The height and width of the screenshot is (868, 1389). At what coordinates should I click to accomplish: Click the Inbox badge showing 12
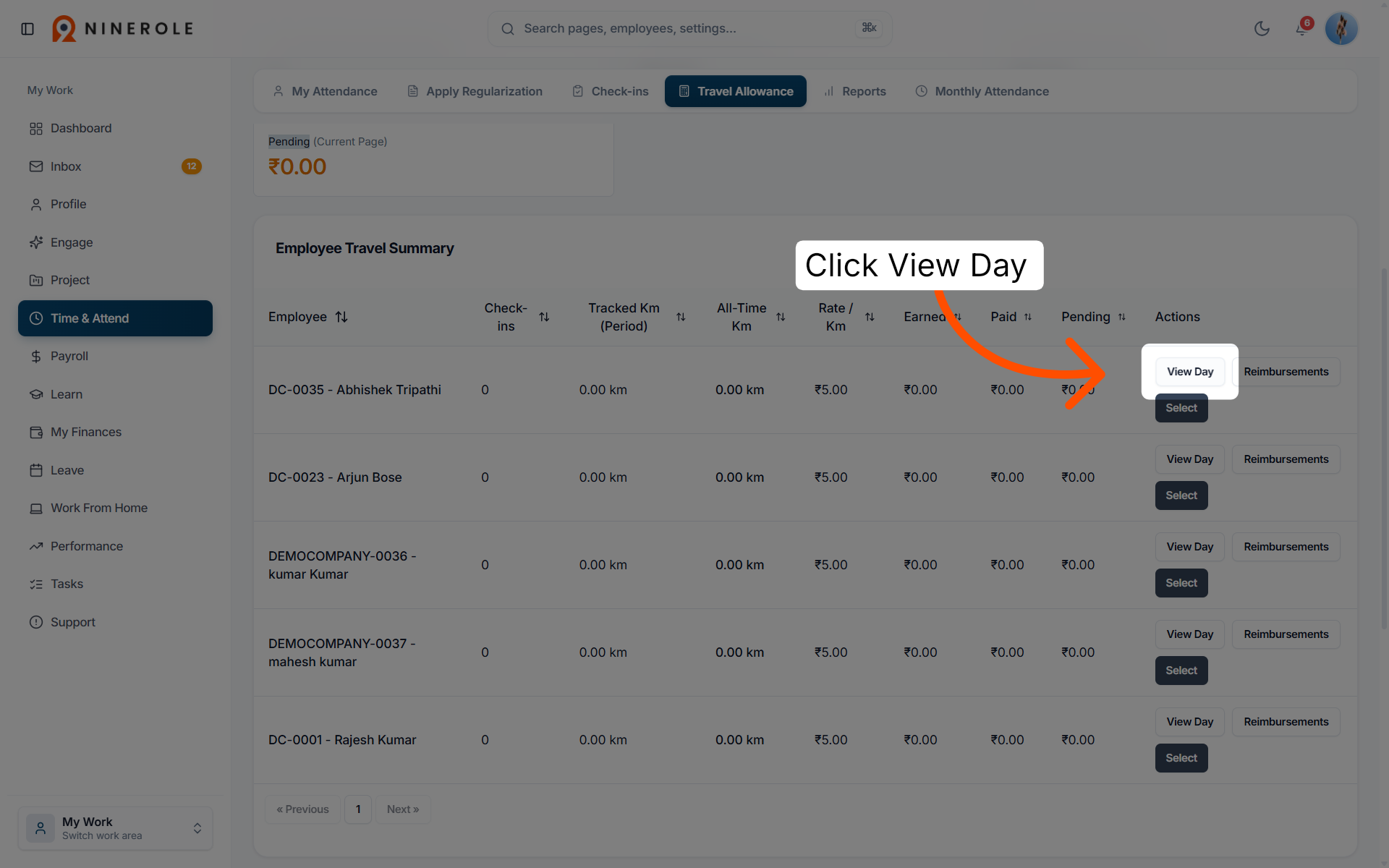191,166
